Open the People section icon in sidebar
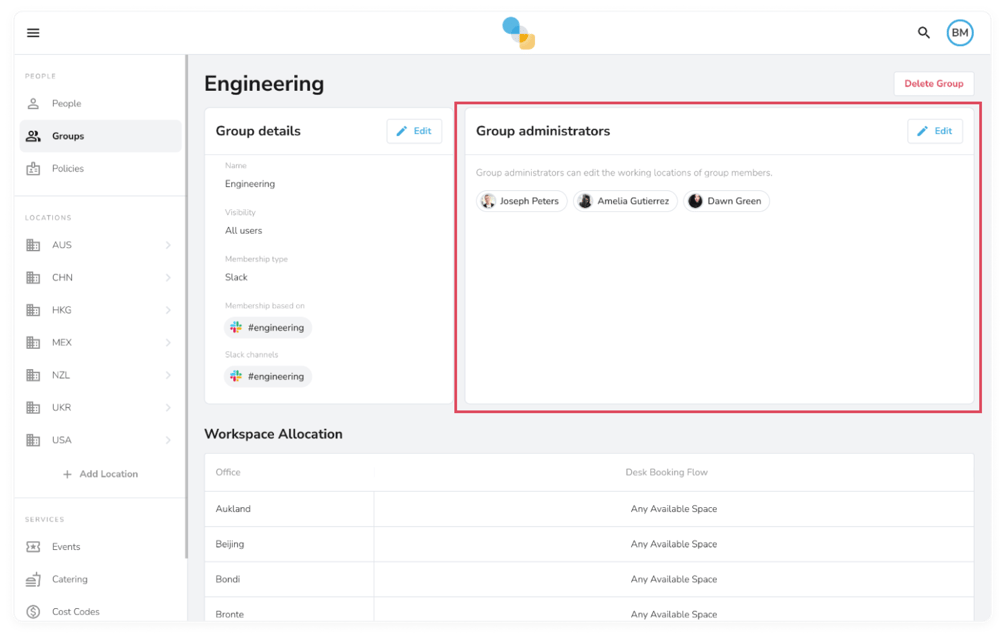 31,103
